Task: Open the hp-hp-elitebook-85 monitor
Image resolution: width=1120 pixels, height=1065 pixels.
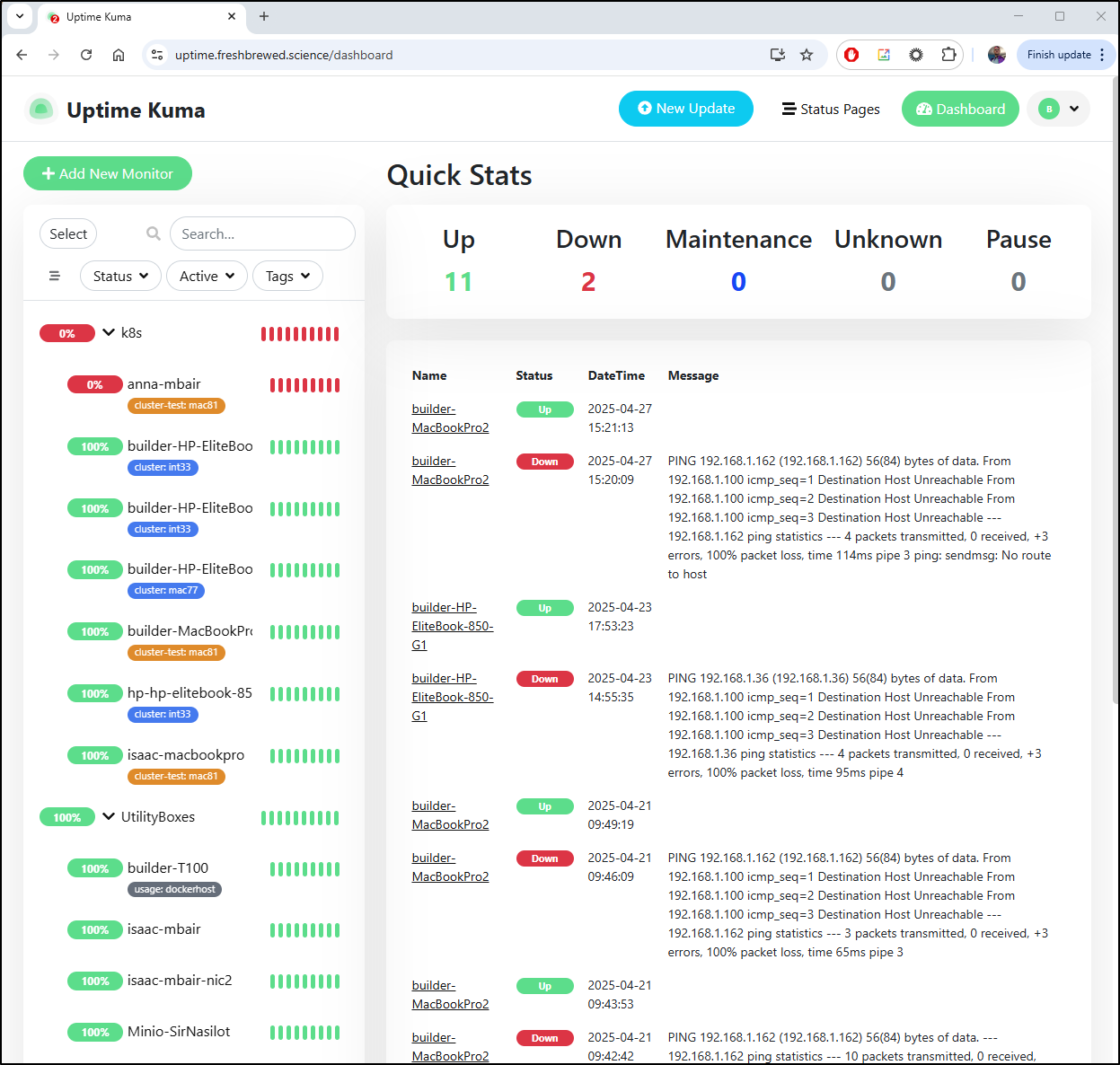Action: click(190, 692)
